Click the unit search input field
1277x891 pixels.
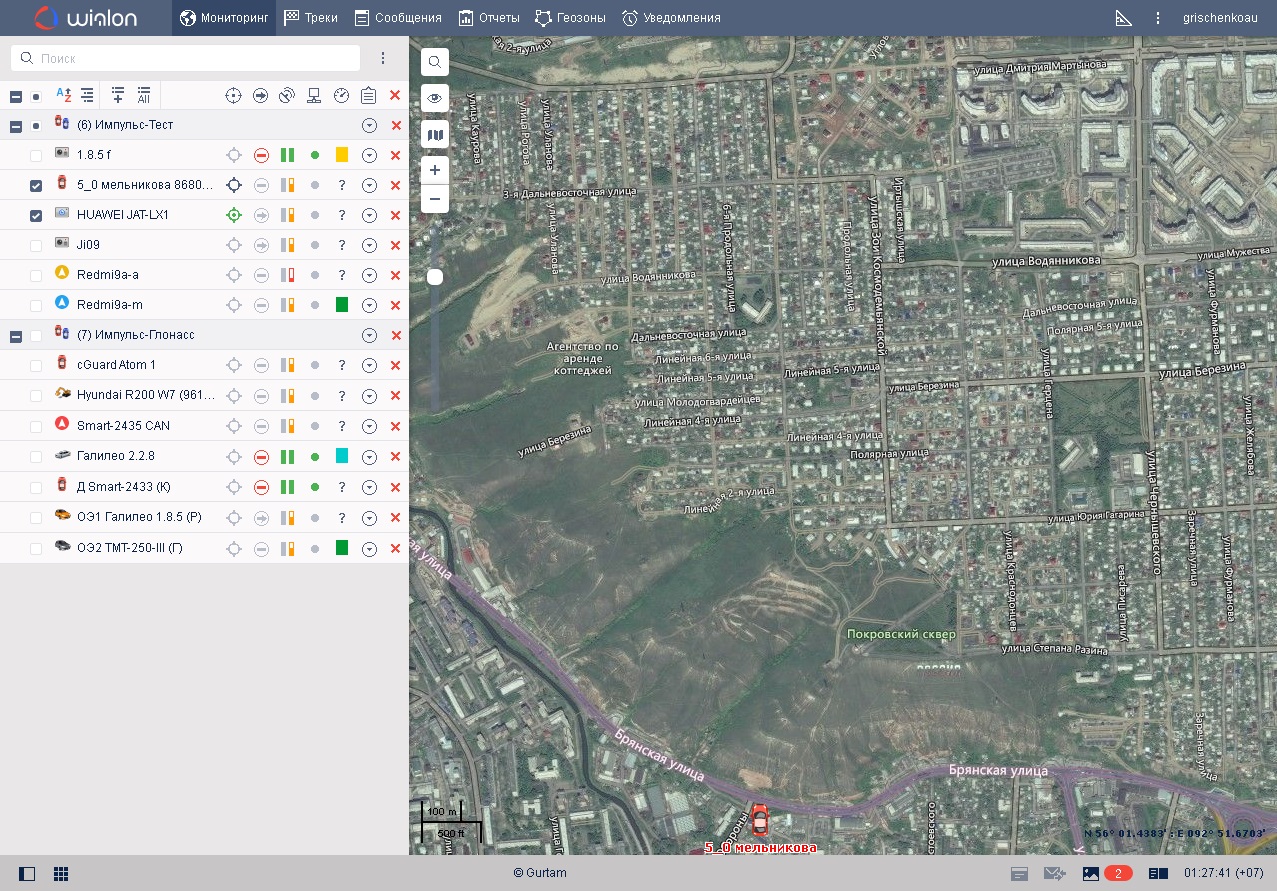pos(185,58)
